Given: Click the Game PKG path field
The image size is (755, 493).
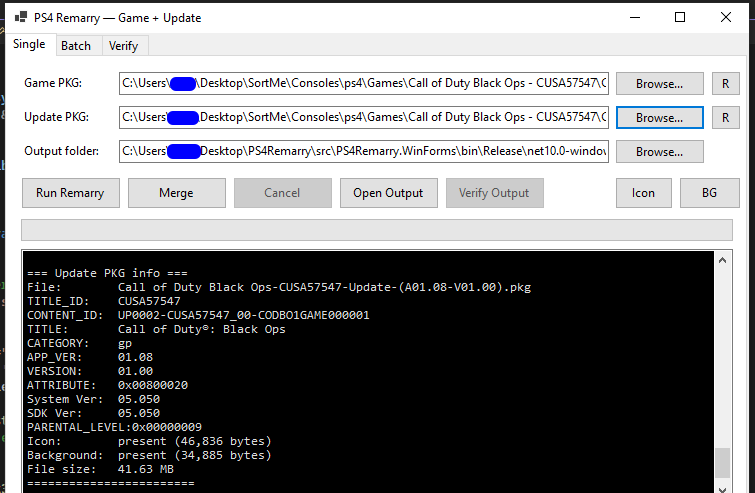Looking at the screenshot, I should (364, 83).
